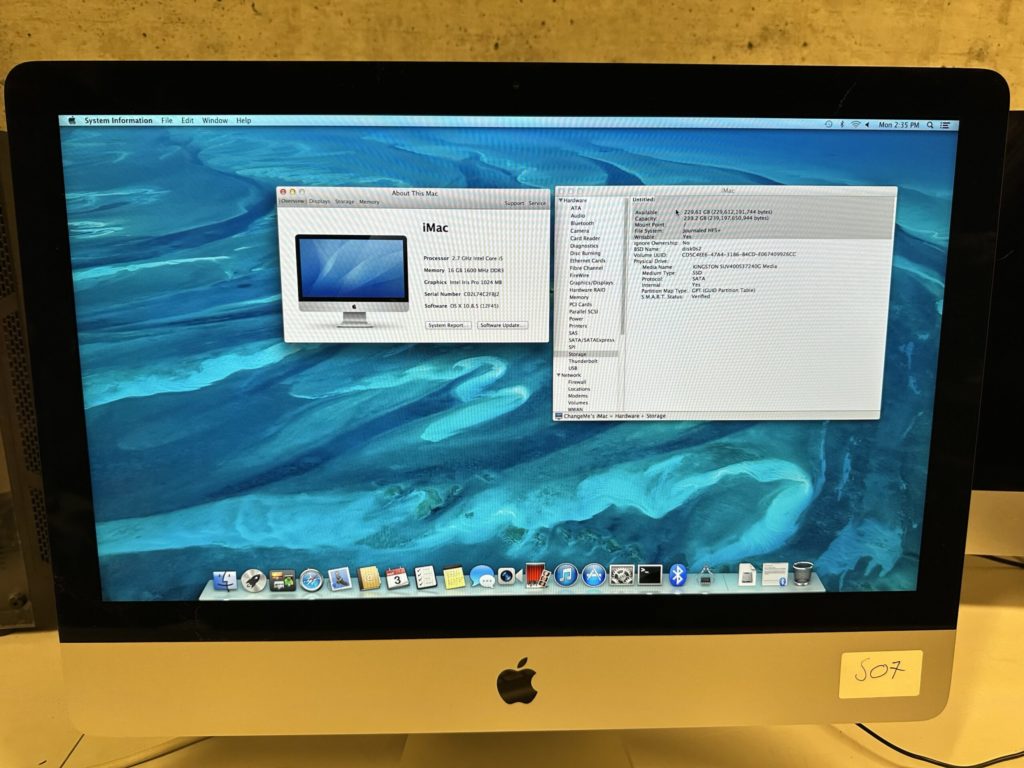
Task: Open System Preferences gear icon
Action: click(x=622, y=575)
